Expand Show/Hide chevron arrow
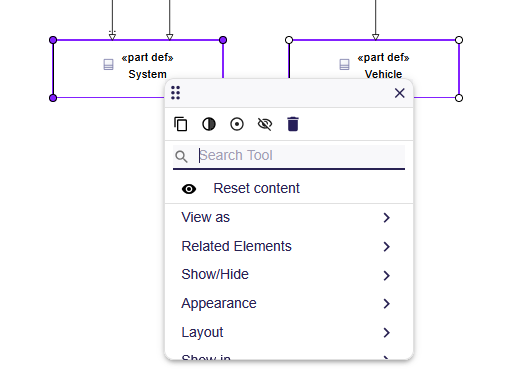Screen dimensions: 518x369 click(386, 276)
